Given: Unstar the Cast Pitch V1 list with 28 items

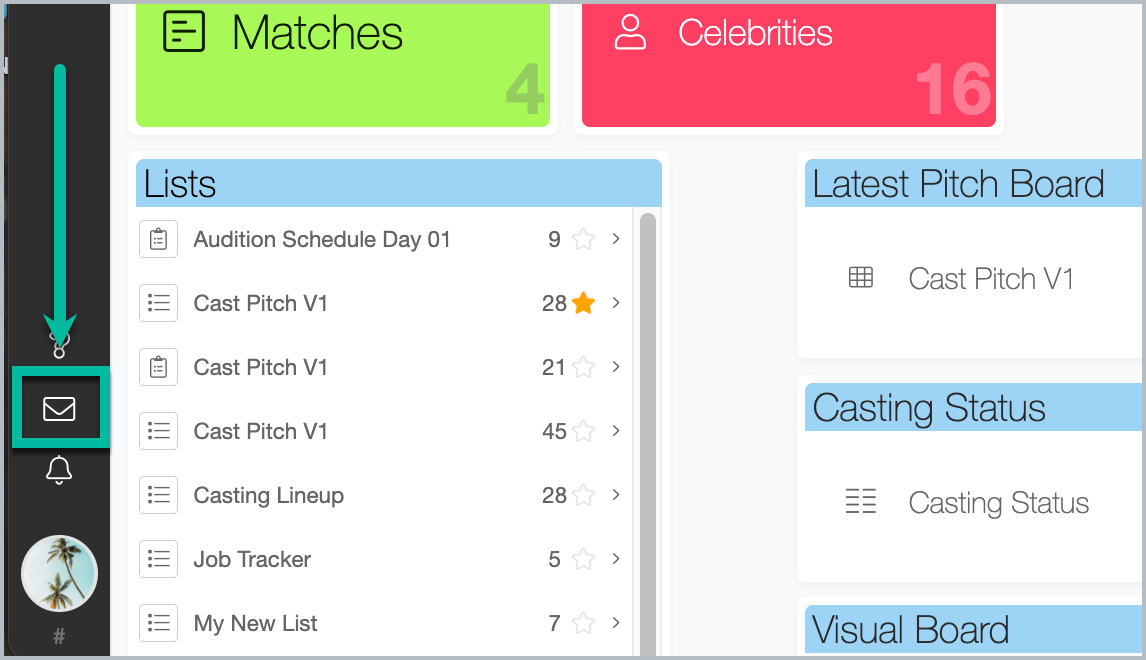Looking at the screenshot, I should click(x=583, y=303).
